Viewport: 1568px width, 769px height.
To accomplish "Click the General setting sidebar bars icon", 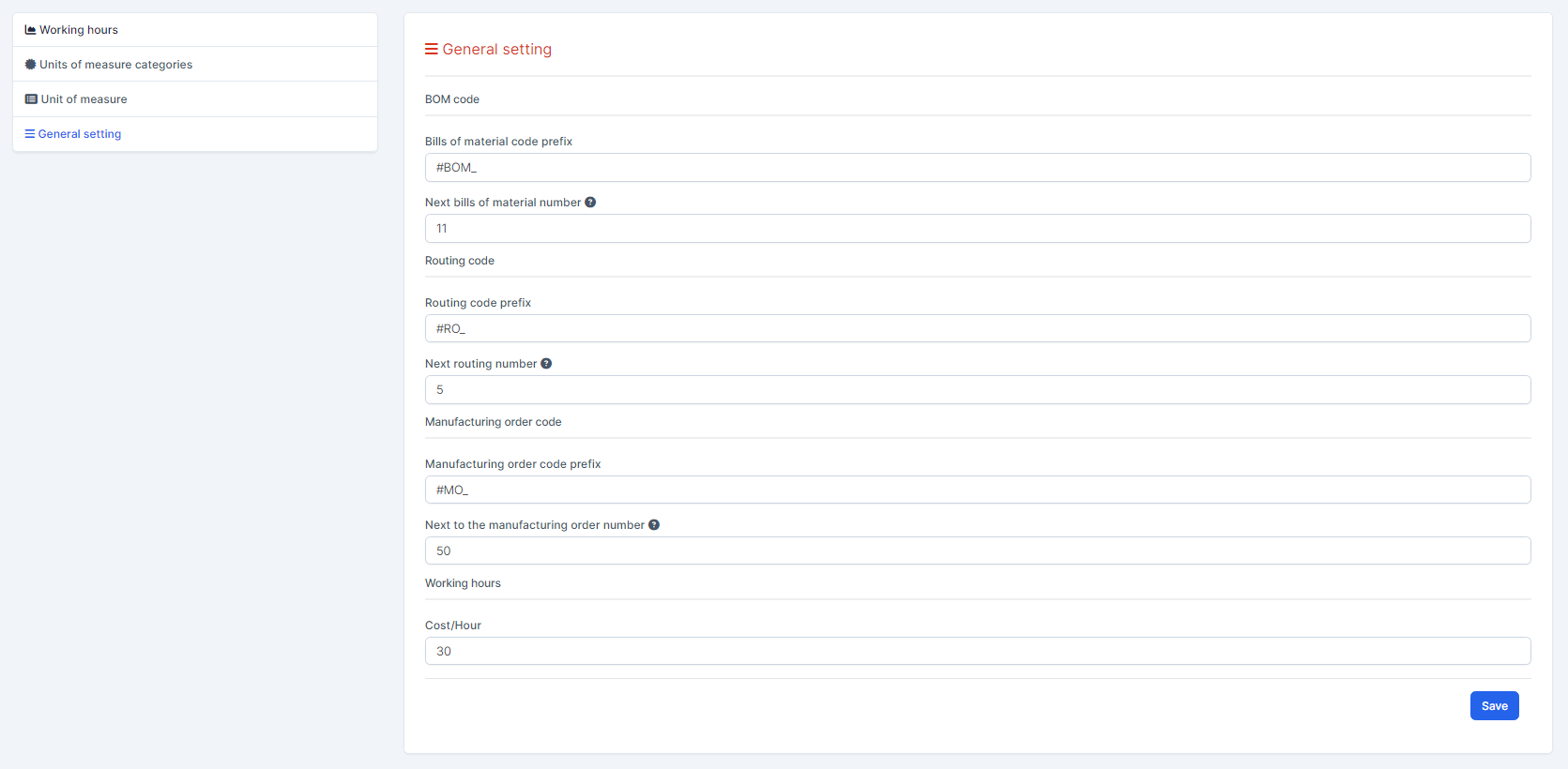I will [30, 134].
